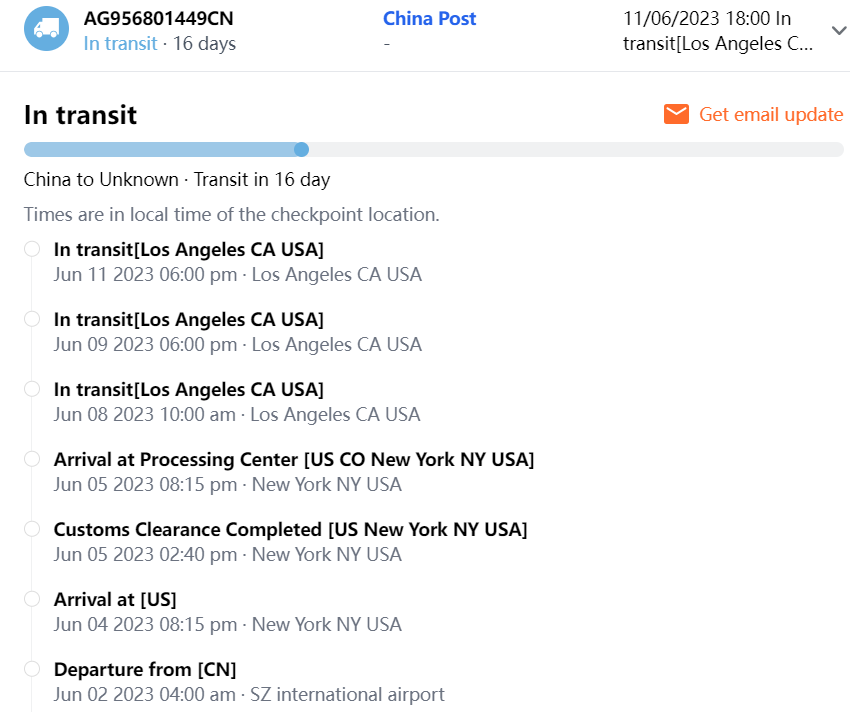This screenshot has width=850, height=712.
Task: Click the Arrival at Processing Center event title
Action: pos(294,459)
